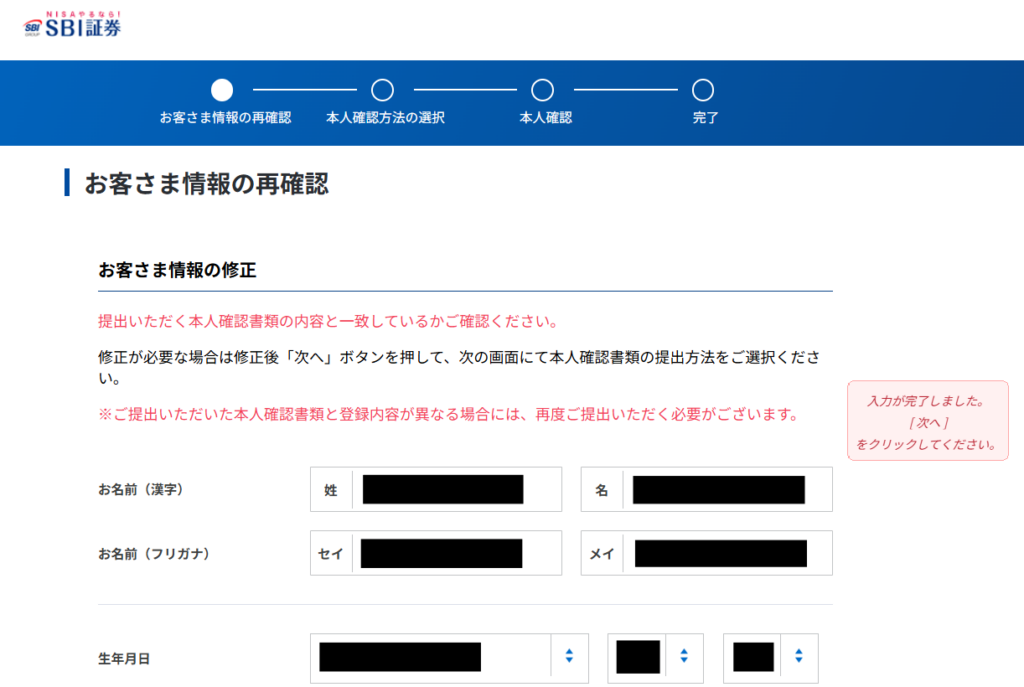Select the 本人確認方法の選択 step label
1024x687 pixels.
point(385,118)
